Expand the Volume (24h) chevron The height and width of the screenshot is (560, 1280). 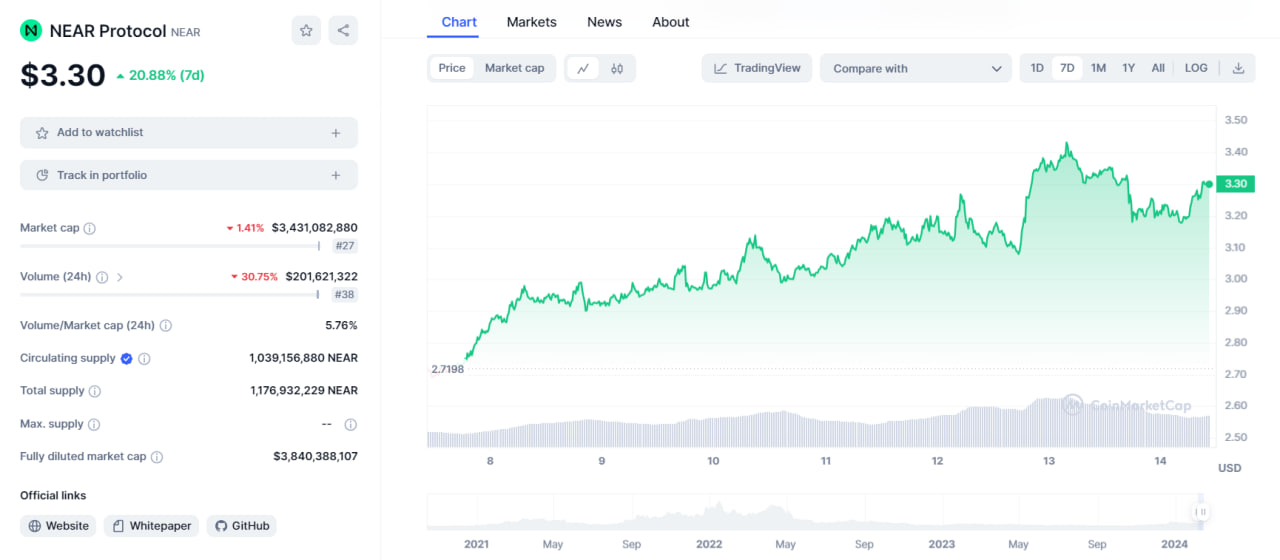click(120, 277)
